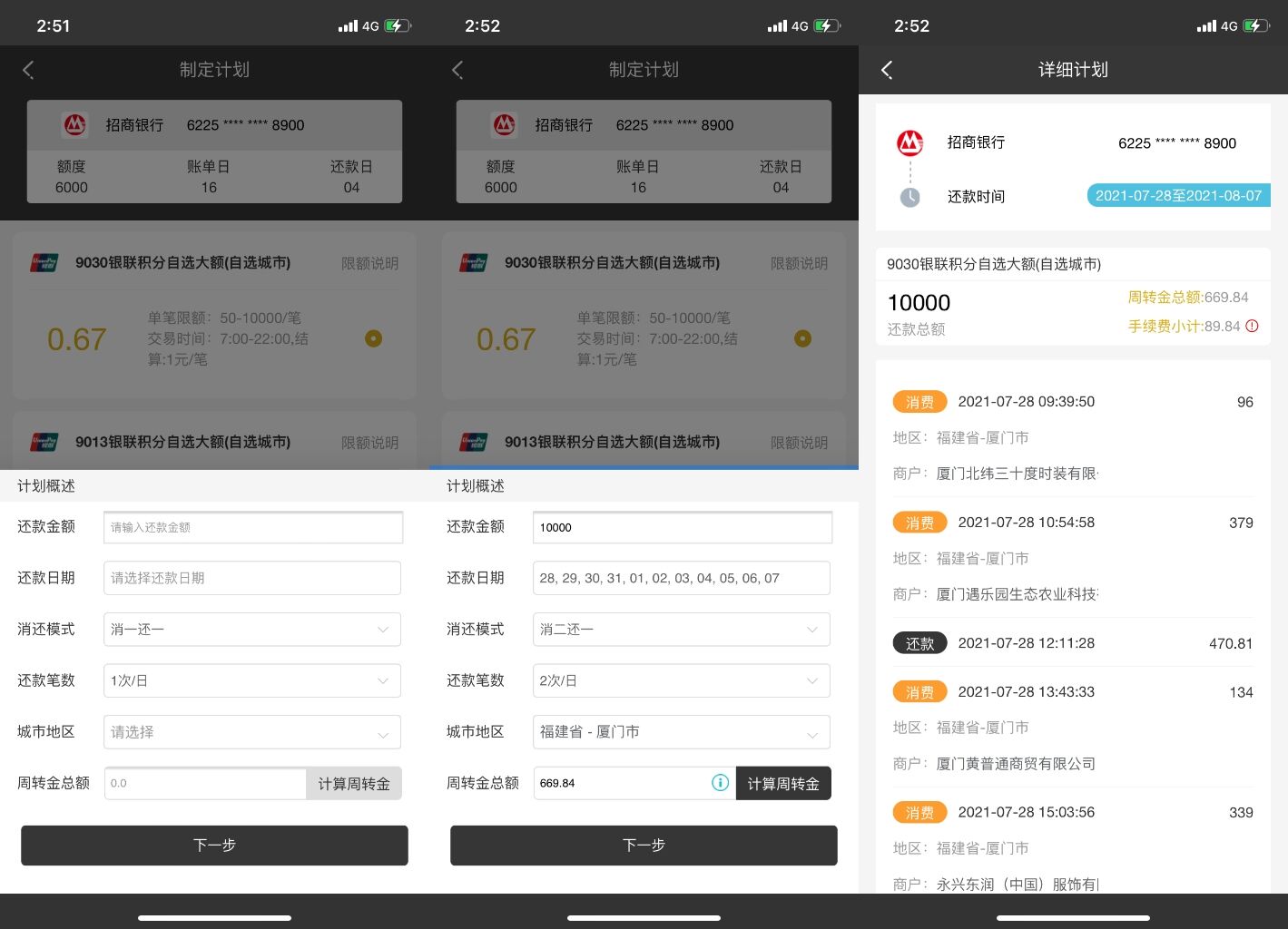Tap red warning icon next to 手续费小计
This screenshot has height=929, width=1288.
click(x=1253, y=327)
